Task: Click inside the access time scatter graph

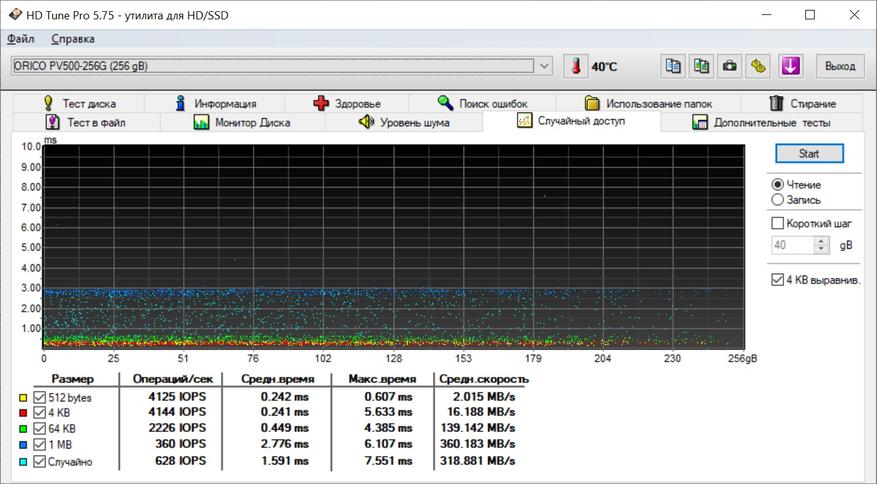Action: (x=394, y=247)
